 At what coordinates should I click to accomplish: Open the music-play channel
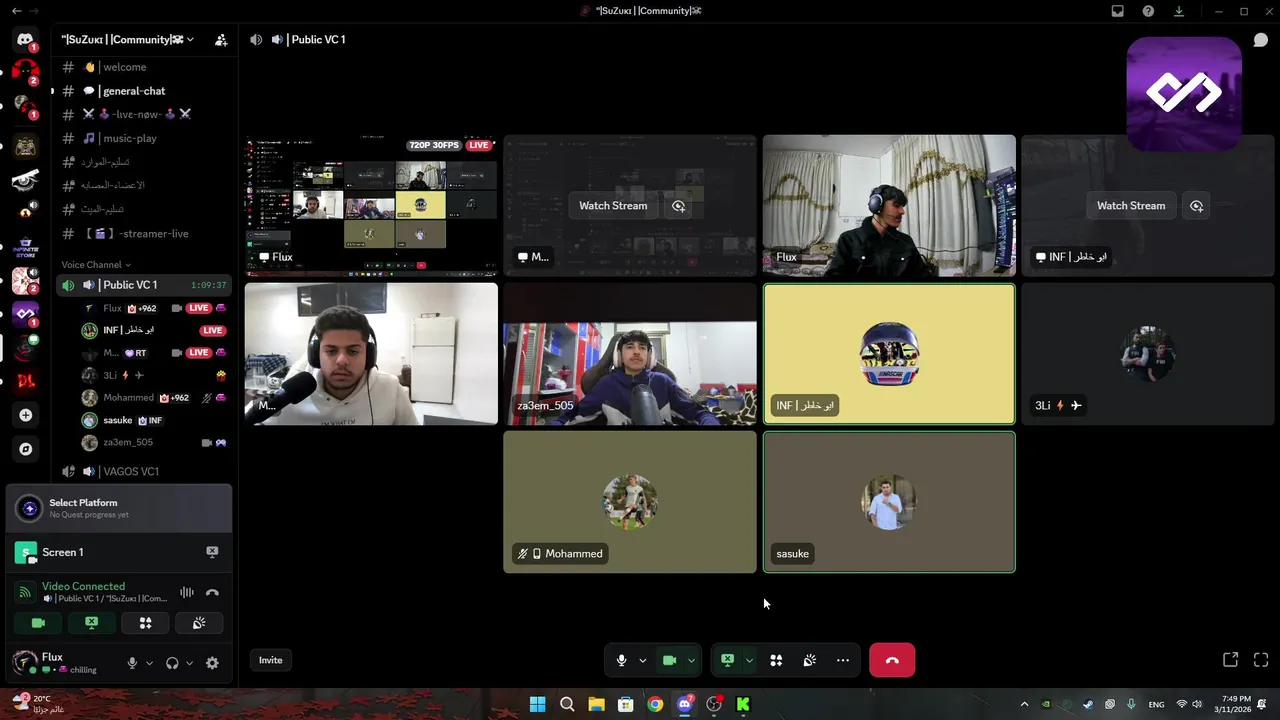(144, 138)
